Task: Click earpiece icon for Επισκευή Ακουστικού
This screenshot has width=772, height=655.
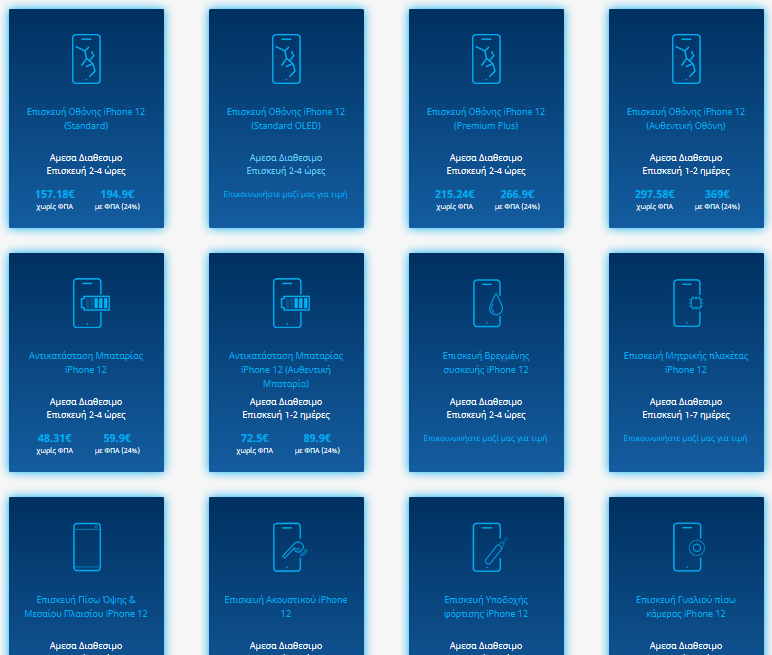Action: [290, 547]
